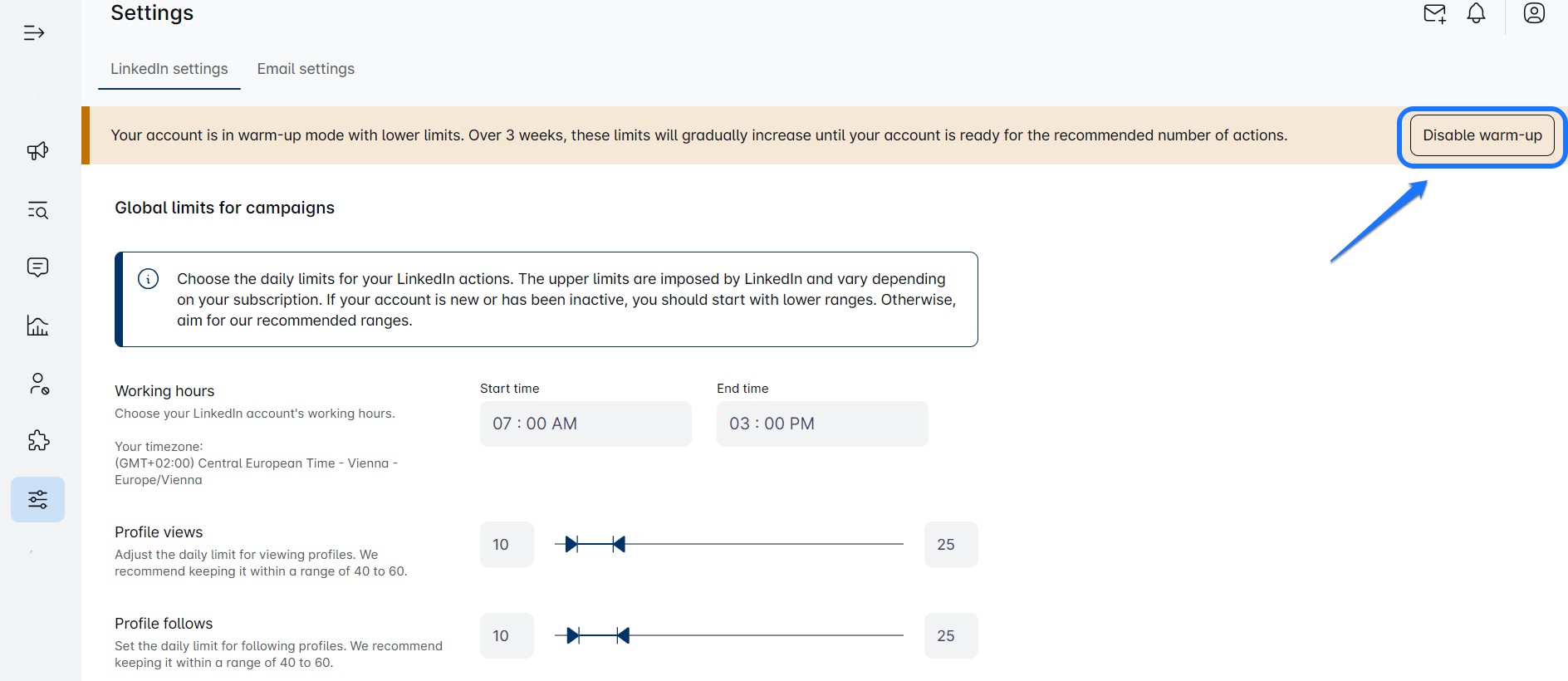Open the lead search icon in sidebar

point(37,210)
